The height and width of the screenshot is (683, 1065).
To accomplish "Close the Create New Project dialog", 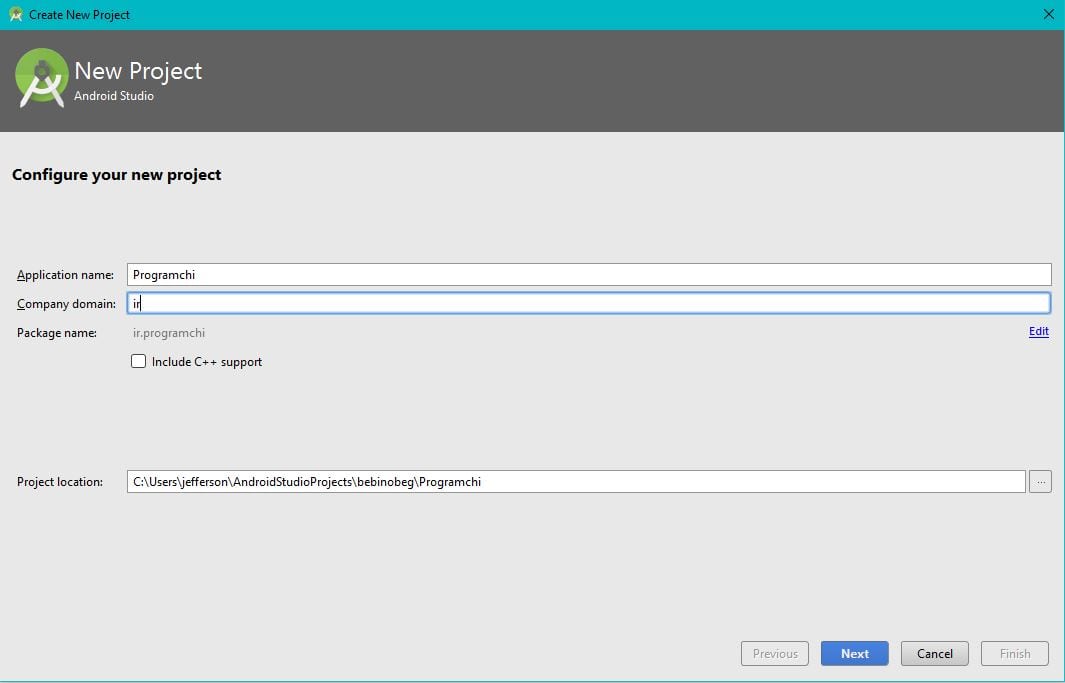I will (1049, 14).
